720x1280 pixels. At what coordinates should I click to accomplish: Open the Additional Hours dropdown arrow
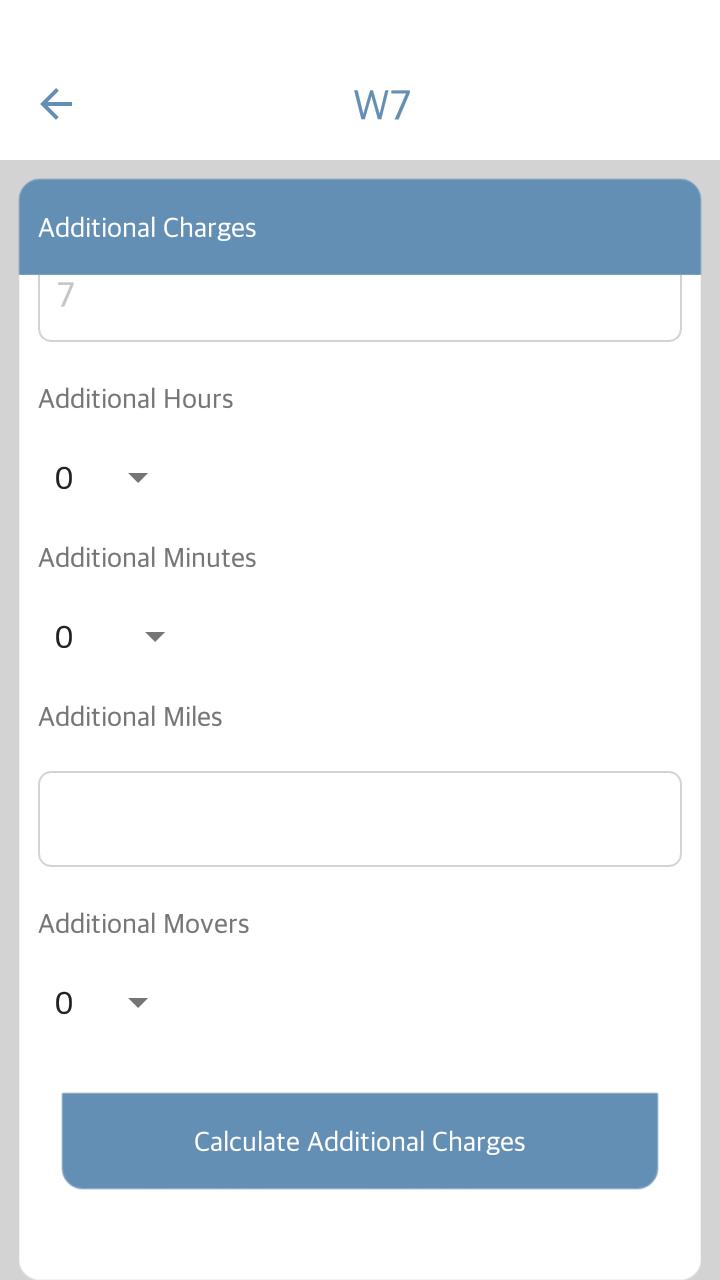click(138, 478)
